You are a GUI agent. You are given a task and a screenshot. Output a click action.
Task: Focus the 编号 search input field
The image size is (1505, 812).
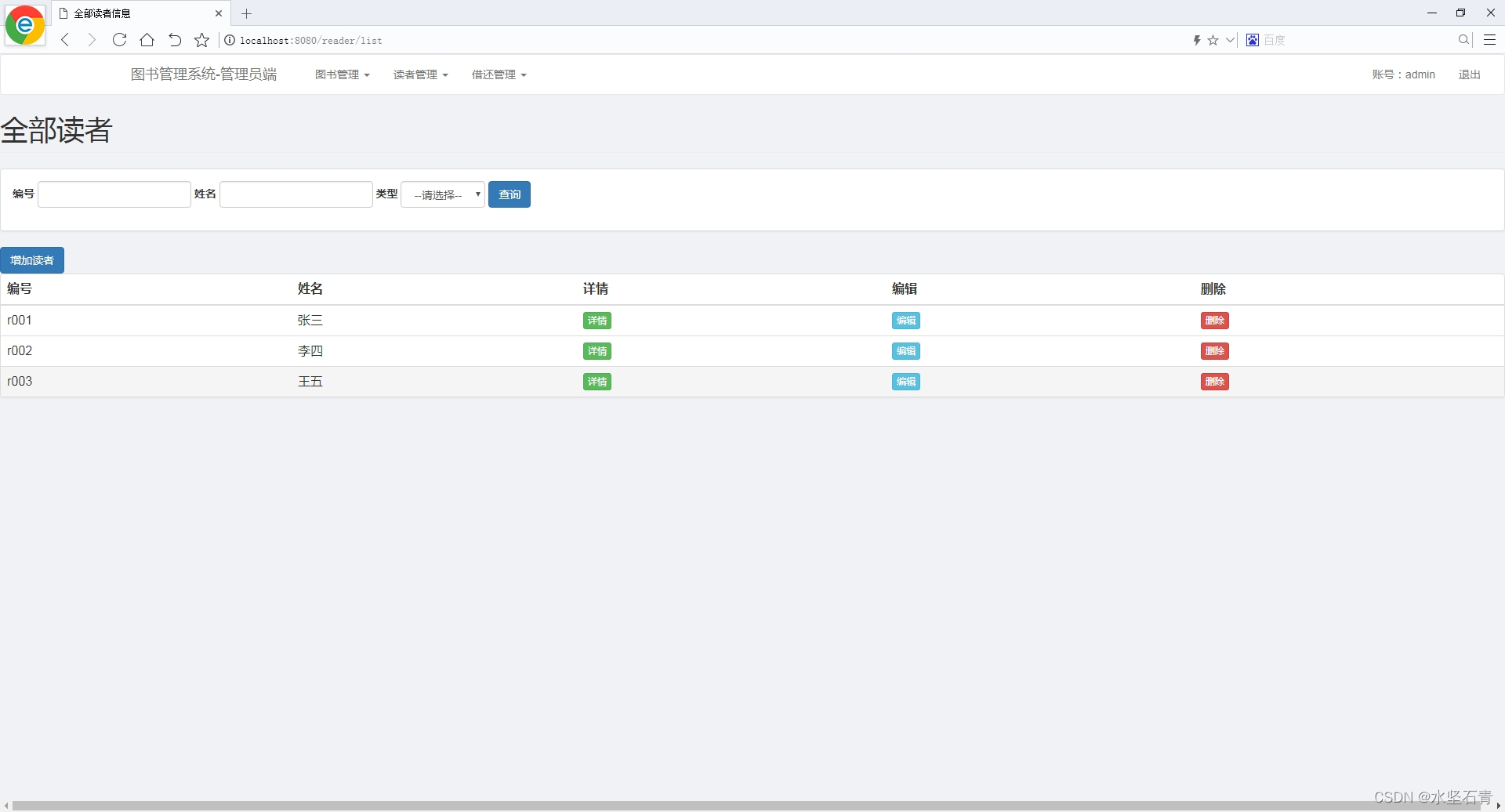tap(114, 194)
